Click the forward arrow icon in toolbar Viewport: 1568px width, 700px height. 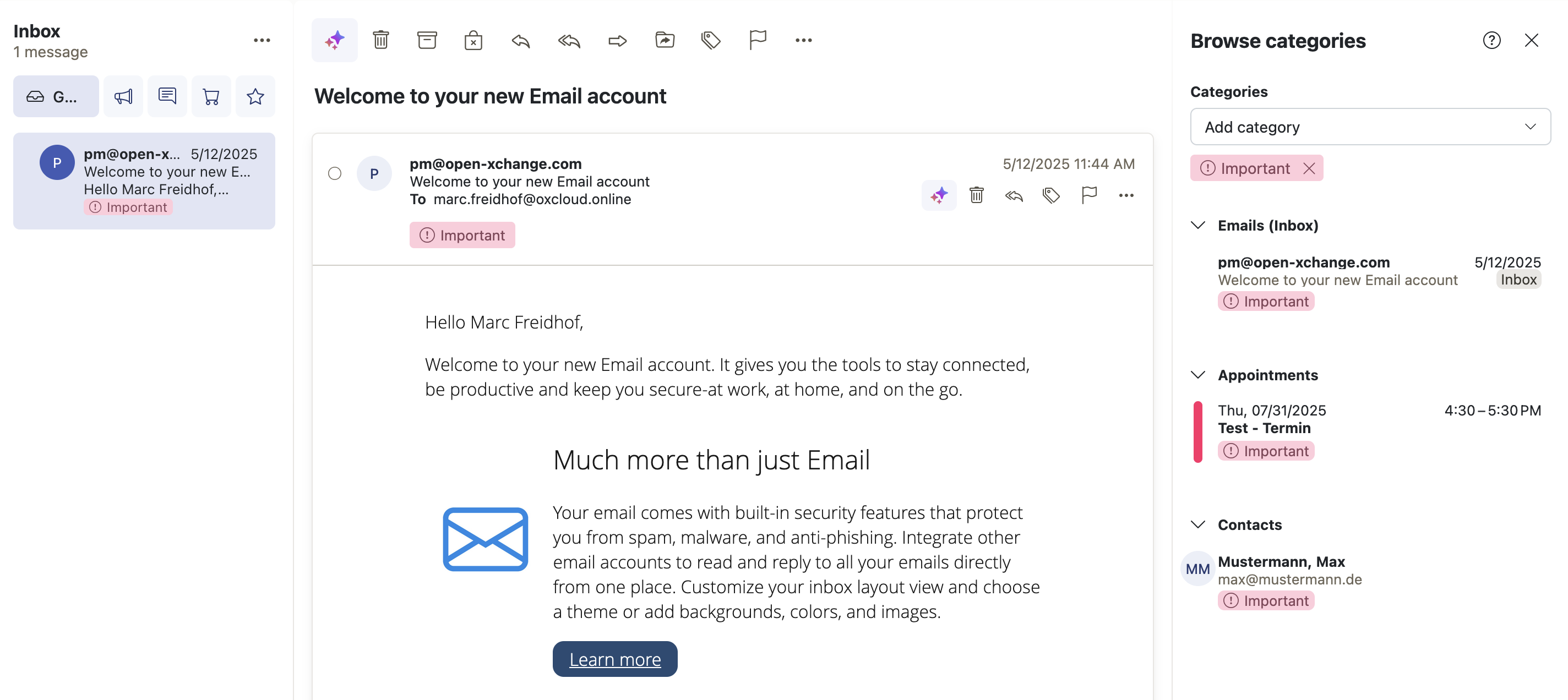point(617,41)
